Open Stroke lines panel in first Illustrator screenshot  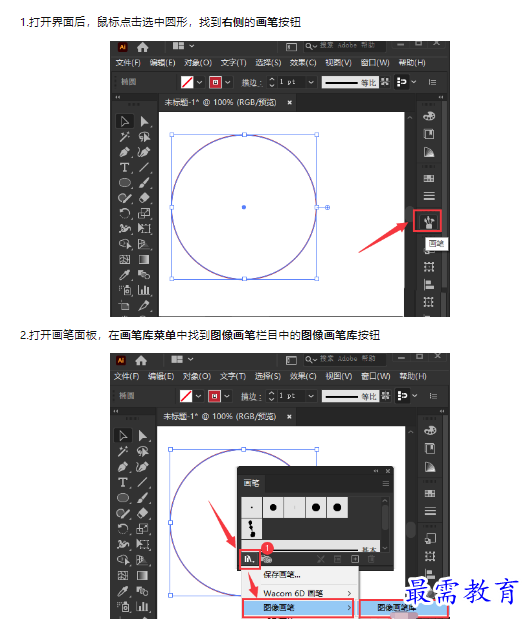[x=429, y=196]
